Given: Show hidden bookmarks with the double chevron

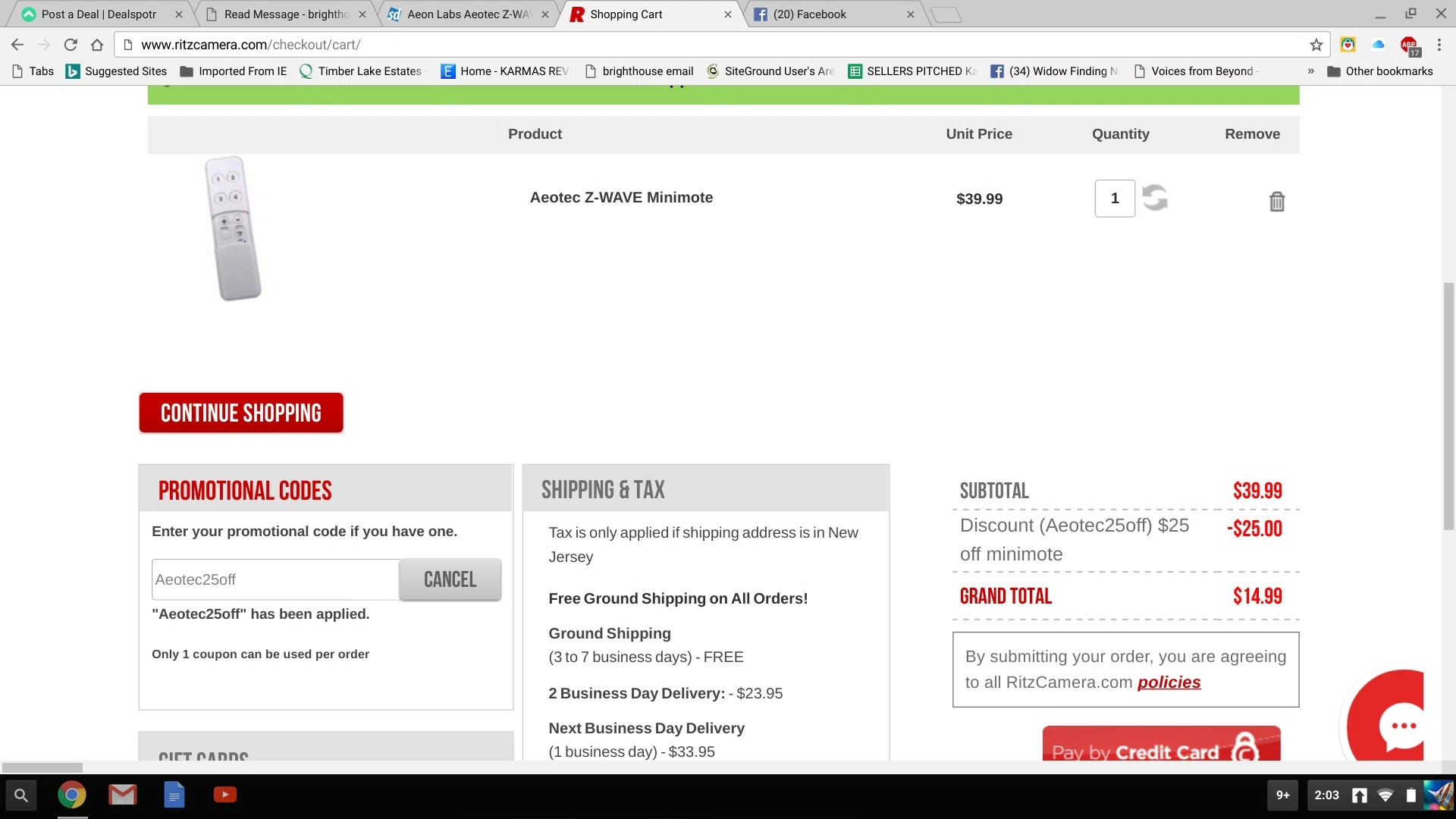Looking at the screenshot, I should point(1310,71).
